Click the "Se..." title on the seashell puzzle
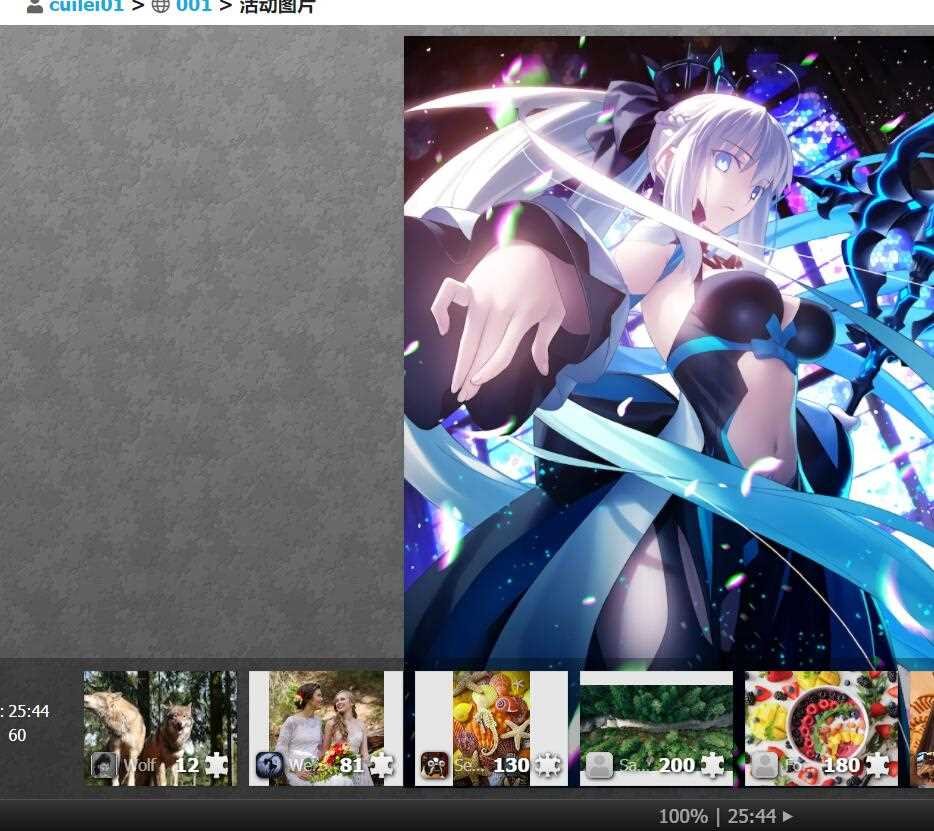Image resolution: width=934 pixels, height=831 pixels. 467,765
